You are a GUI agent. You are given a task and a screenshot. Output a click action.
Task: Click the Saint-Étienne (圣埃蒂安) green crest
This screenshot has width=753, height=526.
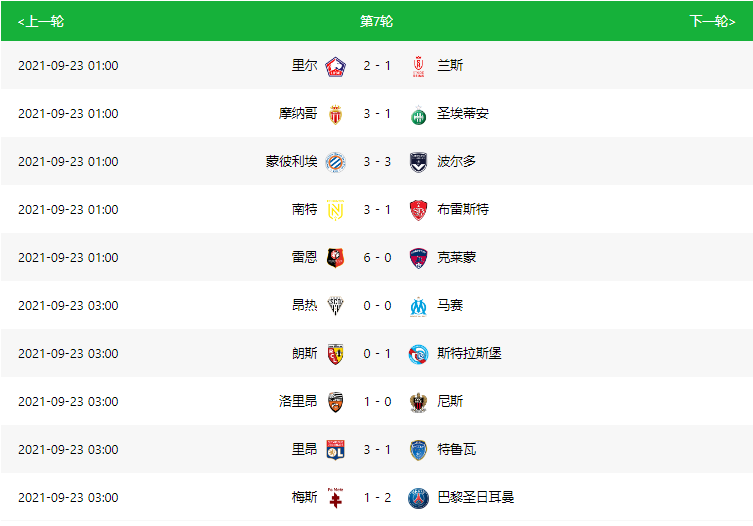418,114
